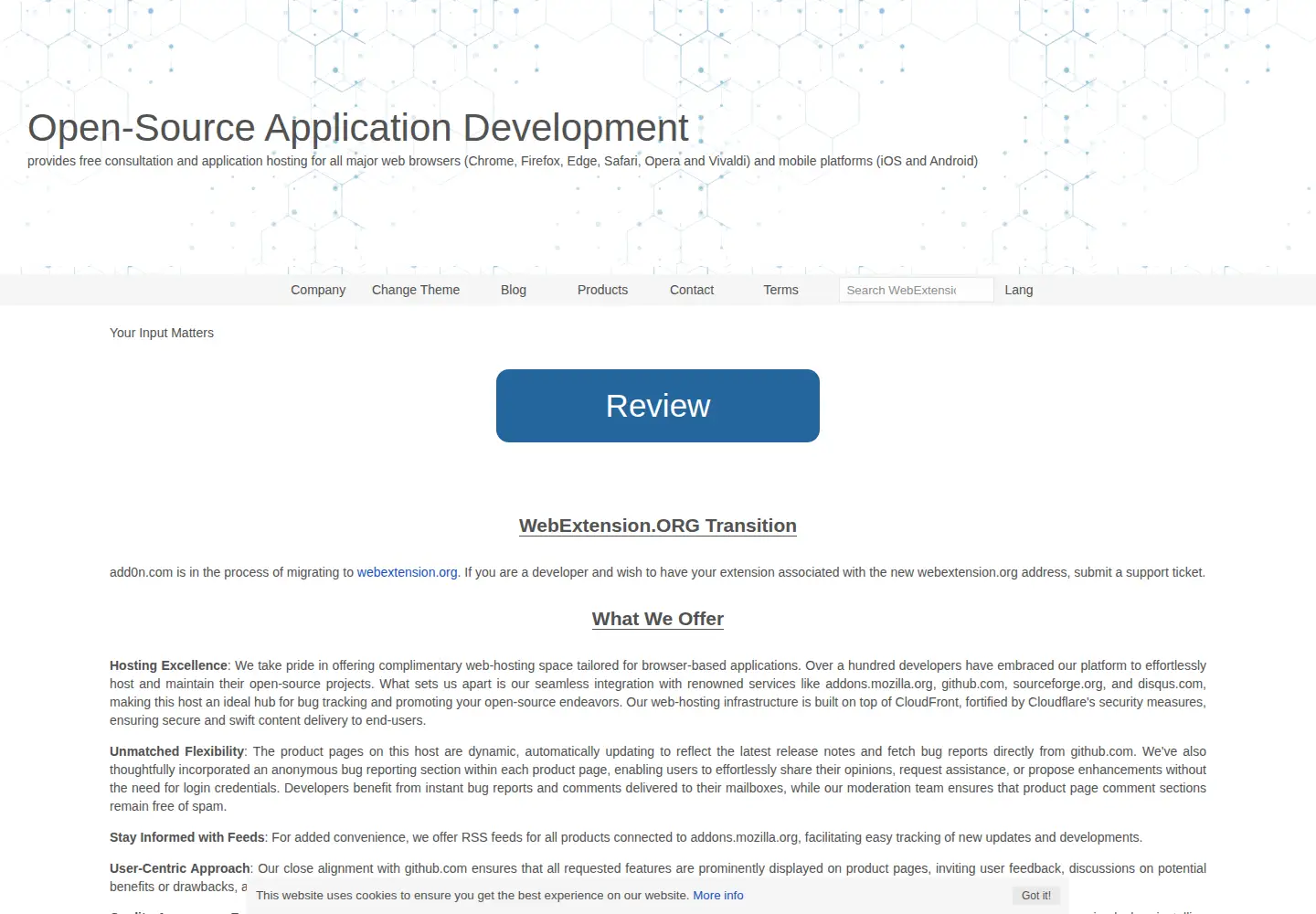Viewport: 1316px width, 914px height.
Task: Open the More info cookie link
Action: [x=718, y=896]
